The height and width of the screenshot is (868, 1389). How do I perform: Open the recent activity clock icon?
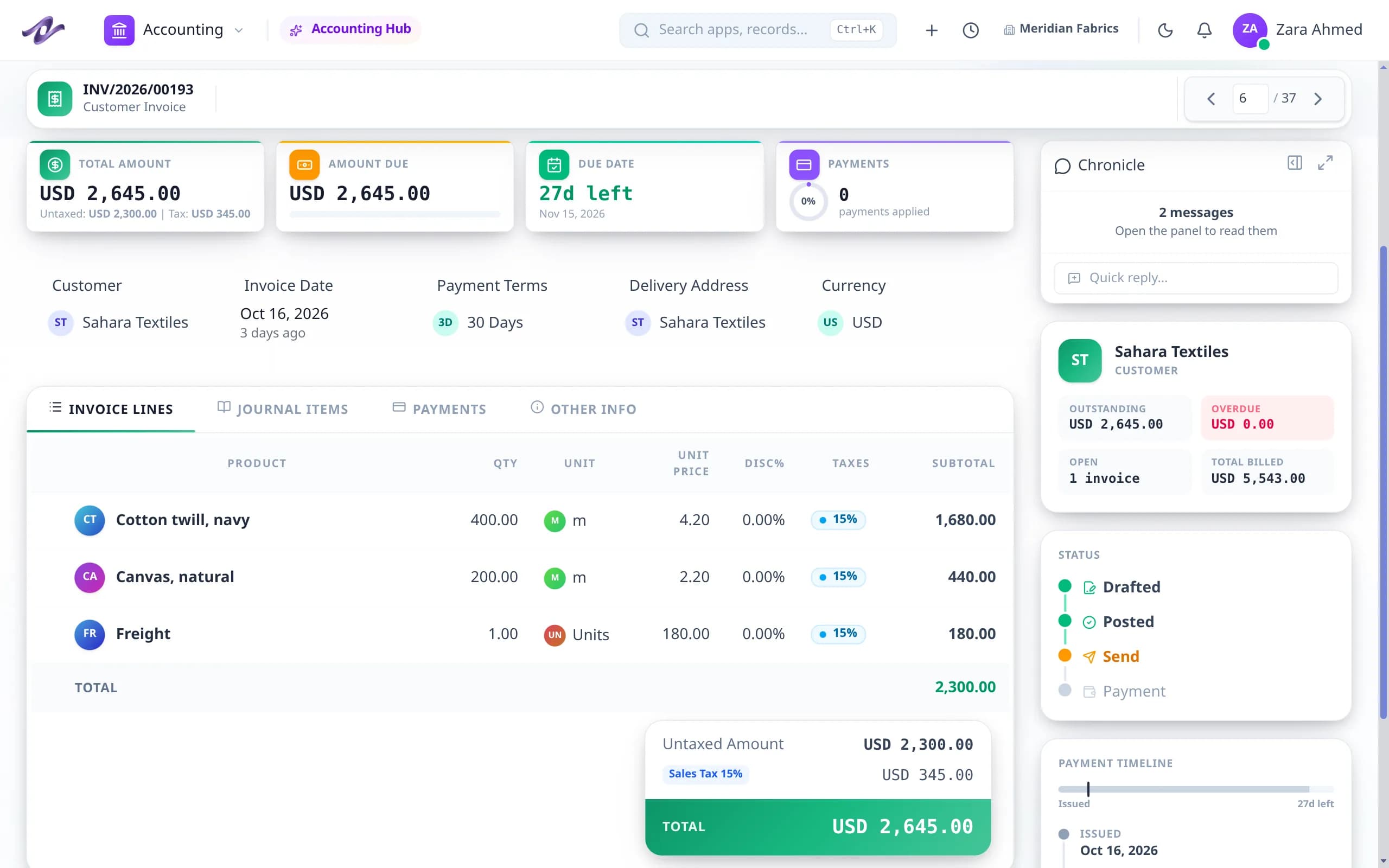[971, 30]
